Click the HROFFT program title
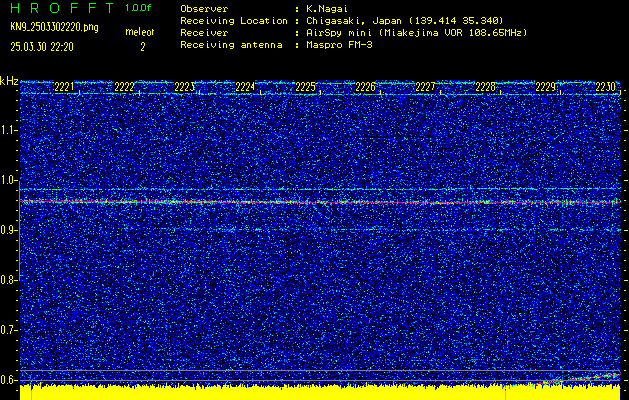Screen dimensions: 629x400 click(x=63, y=8)
